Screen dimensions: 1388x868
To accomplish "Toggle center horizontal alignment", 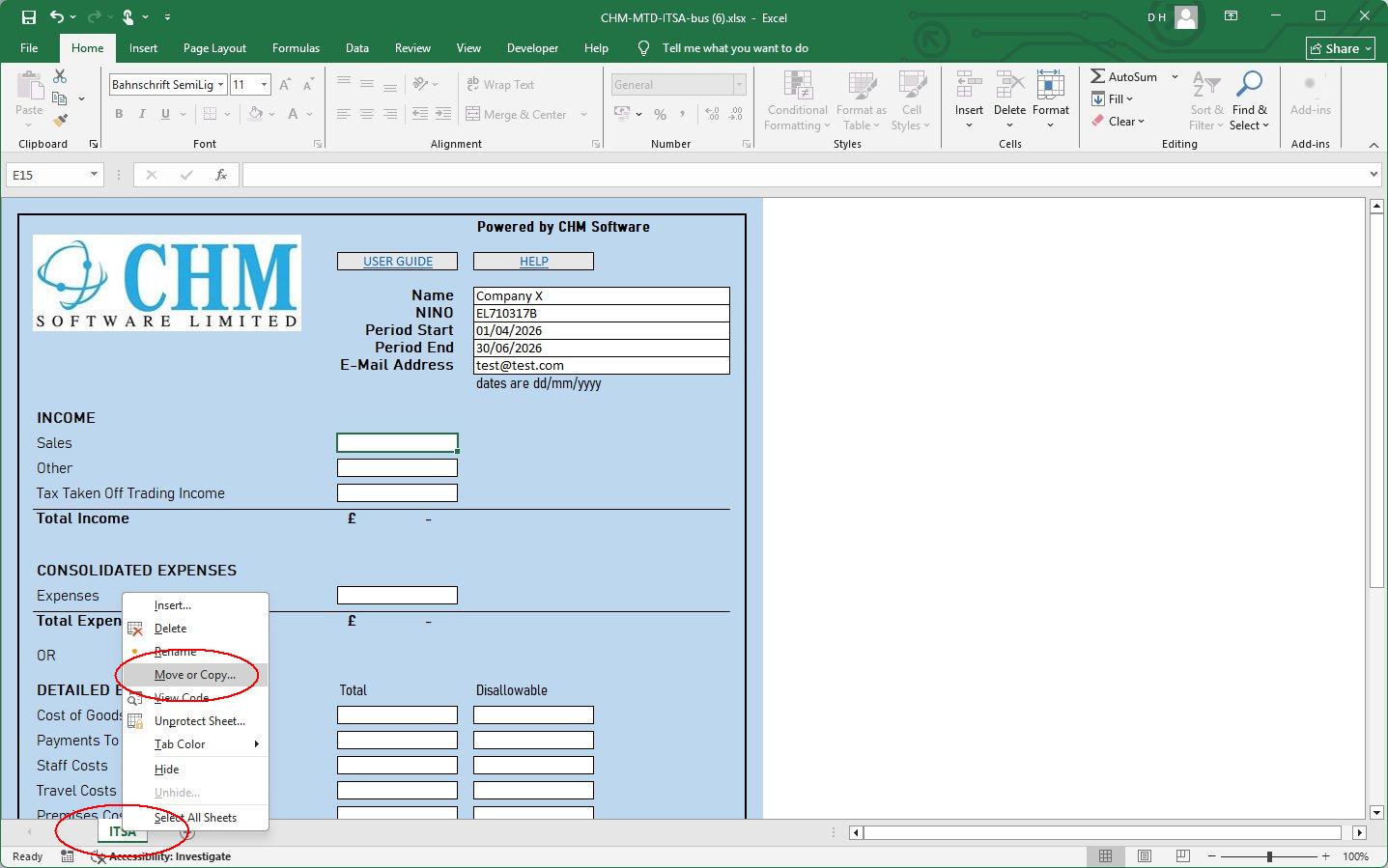I will coord(367,114).
